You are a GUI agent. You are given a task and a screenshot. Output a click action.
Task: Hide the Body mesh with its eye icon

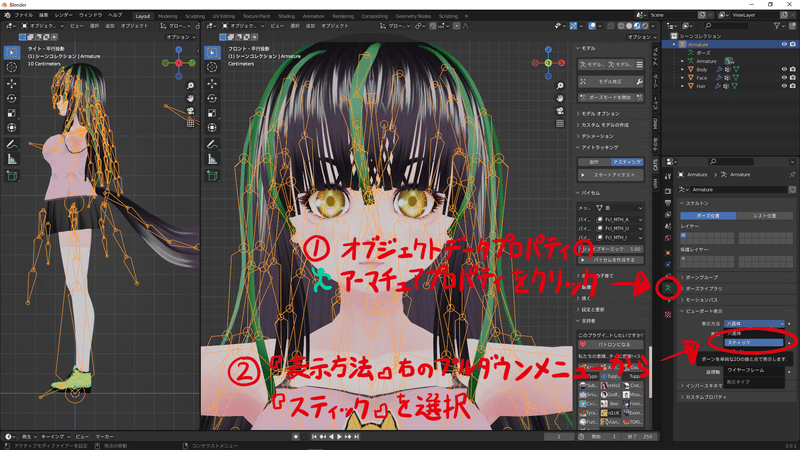point(784,69)
